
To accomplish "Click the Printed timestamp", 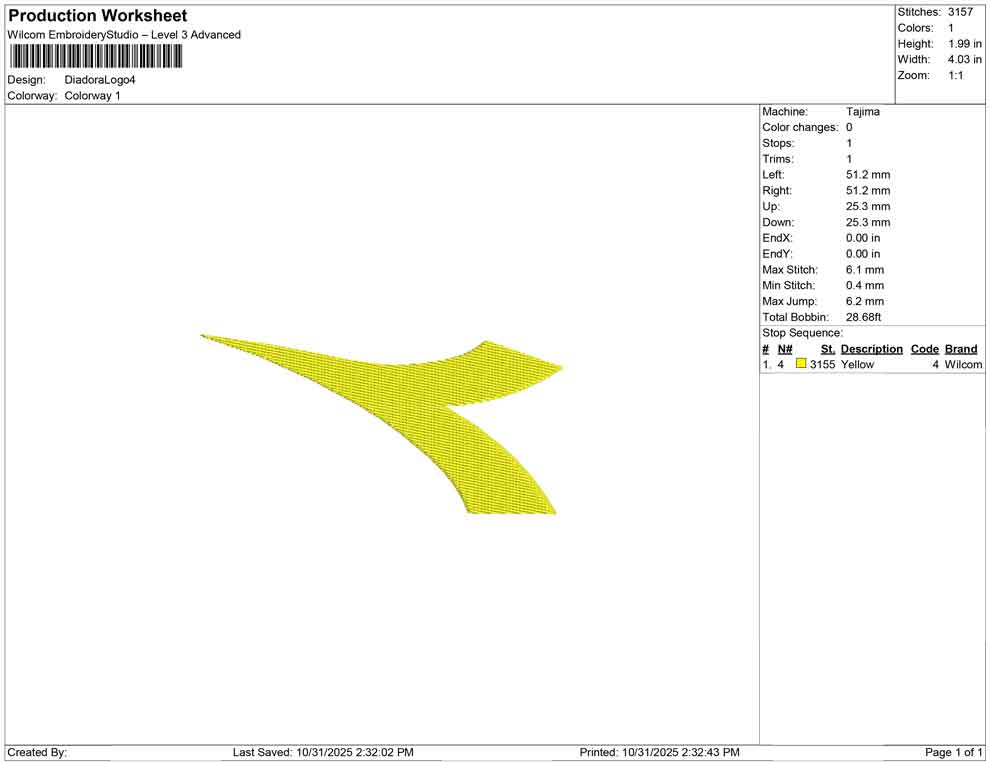I will click(660, 751).
